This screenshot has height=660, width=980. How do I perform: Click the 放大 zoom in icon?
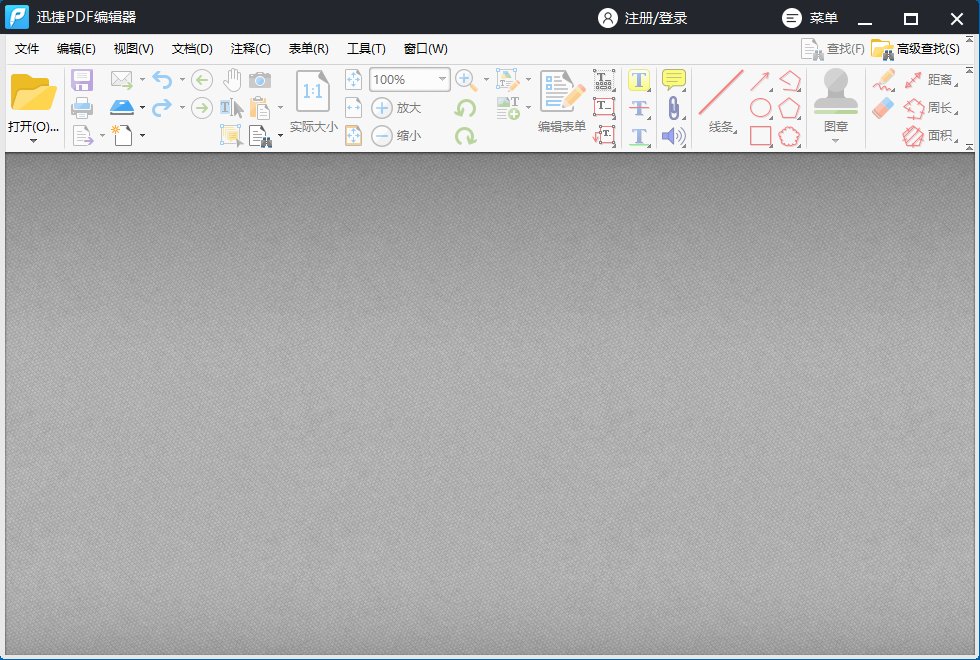381,107
